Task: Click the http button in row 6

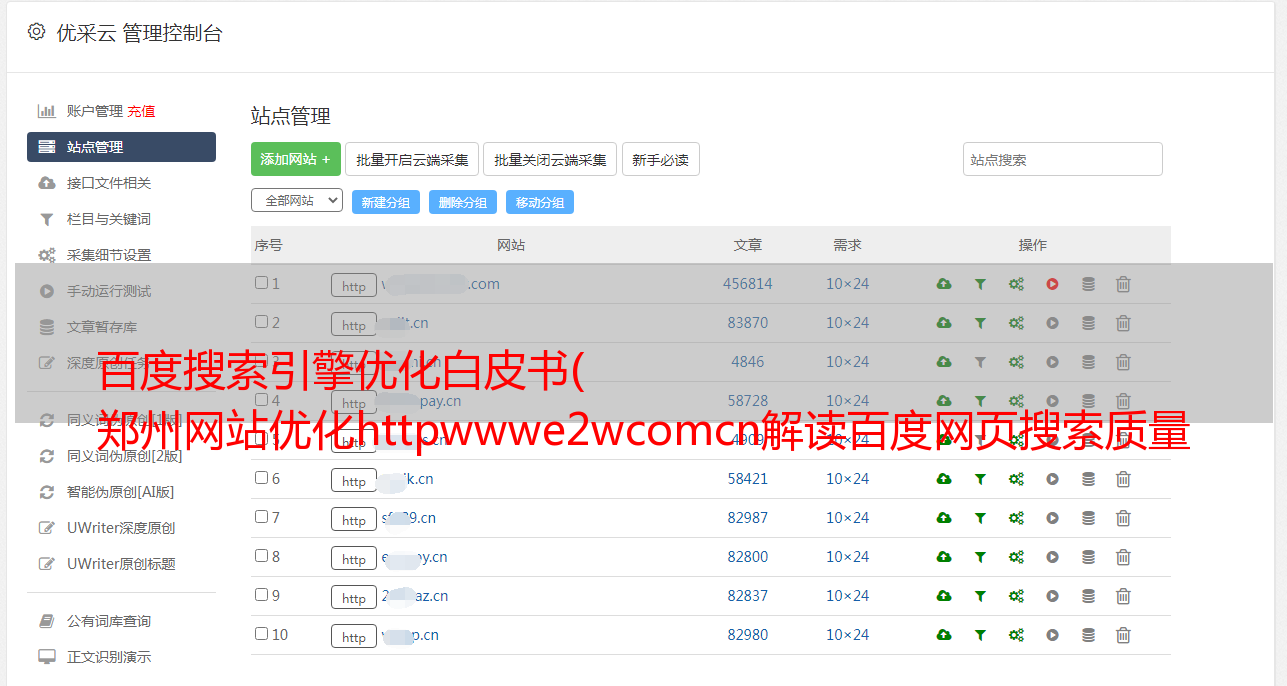Action: click(354, 481)
